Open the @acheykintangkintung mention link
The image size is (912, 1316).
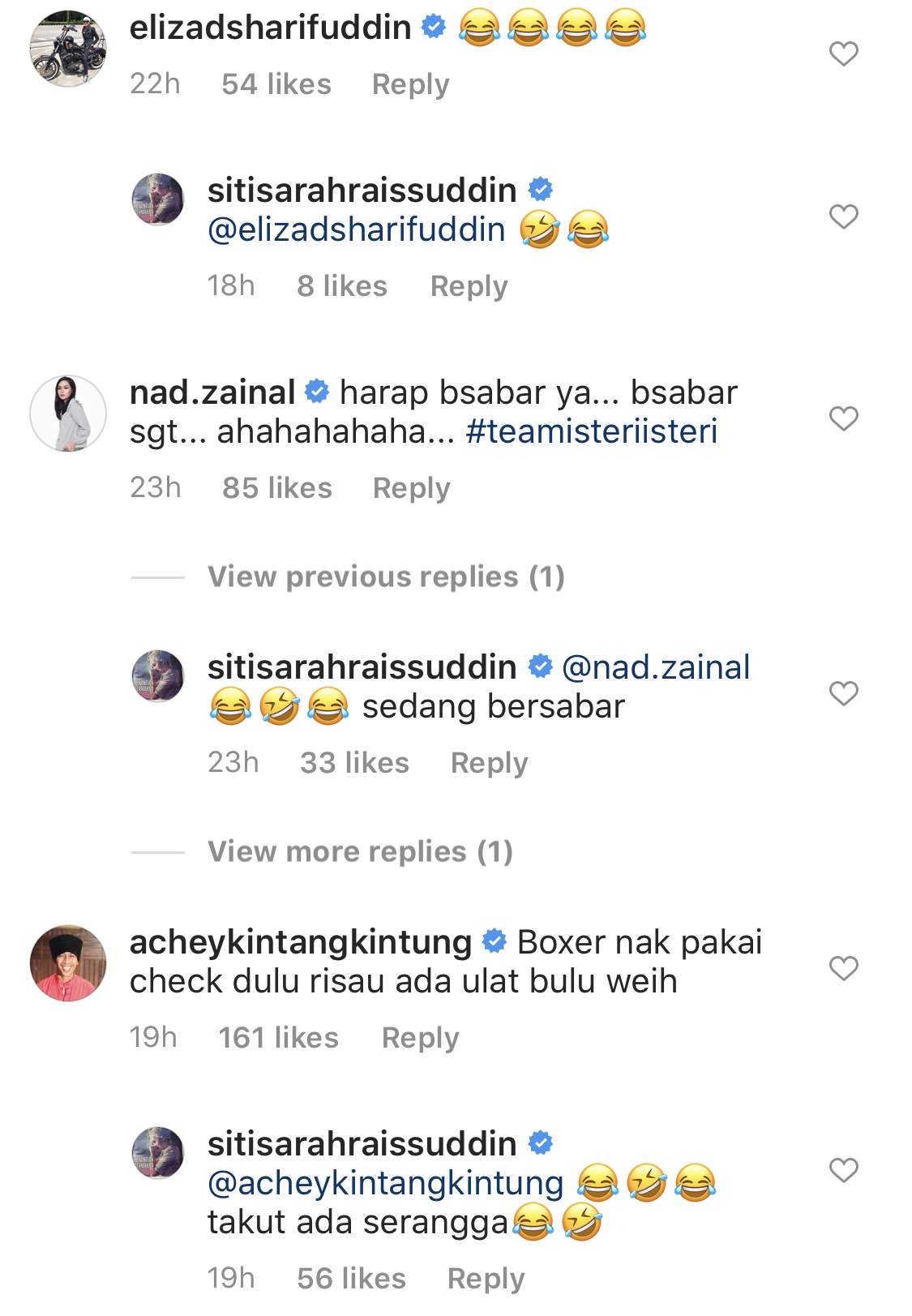tap(386, 1184)
